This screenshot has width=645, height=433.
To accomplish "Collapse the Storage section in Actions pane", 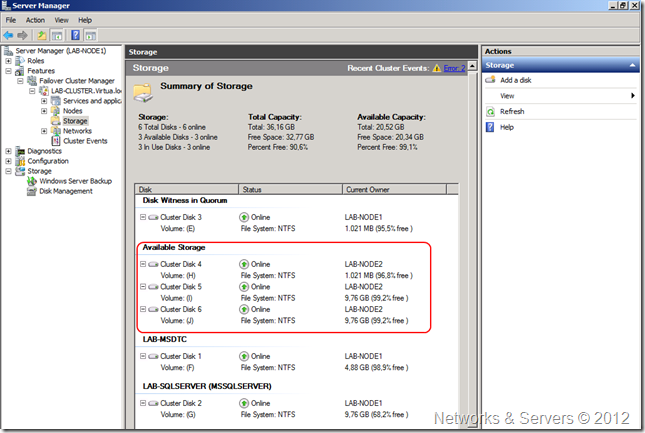I will 632,65.
